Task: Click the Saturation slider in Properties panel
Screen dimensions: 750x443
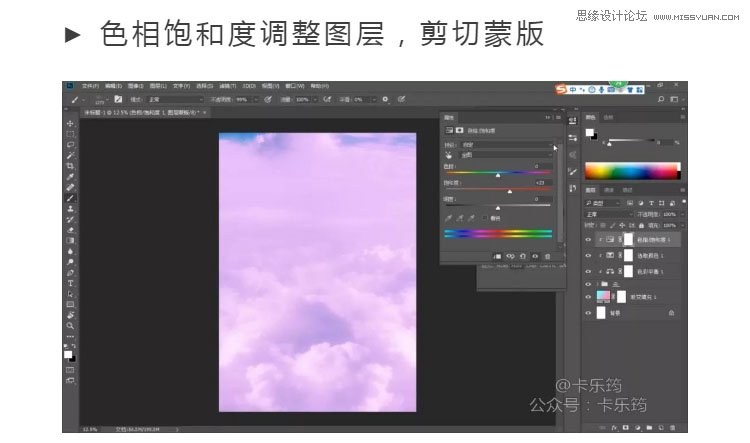Action: (x=498, y=190)
